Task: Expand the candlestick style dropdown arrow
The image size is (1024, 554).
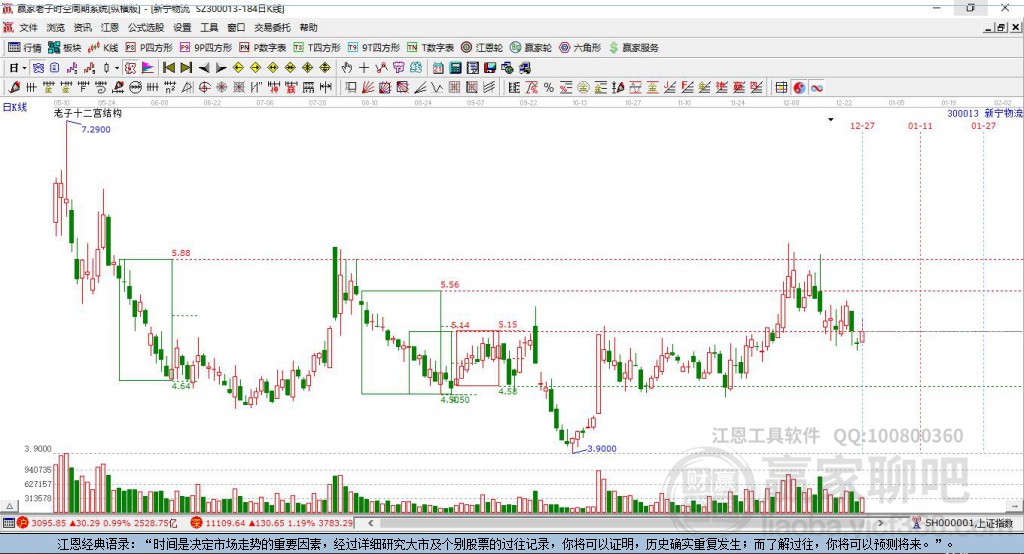Action: [116, 68]
